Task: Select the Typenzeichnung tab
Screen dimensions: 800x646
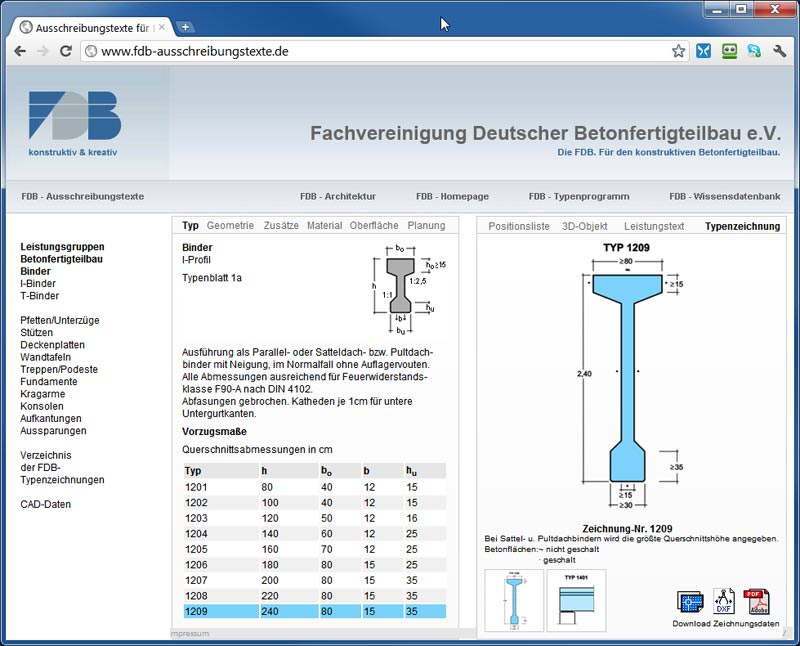Action: point(742,226)
